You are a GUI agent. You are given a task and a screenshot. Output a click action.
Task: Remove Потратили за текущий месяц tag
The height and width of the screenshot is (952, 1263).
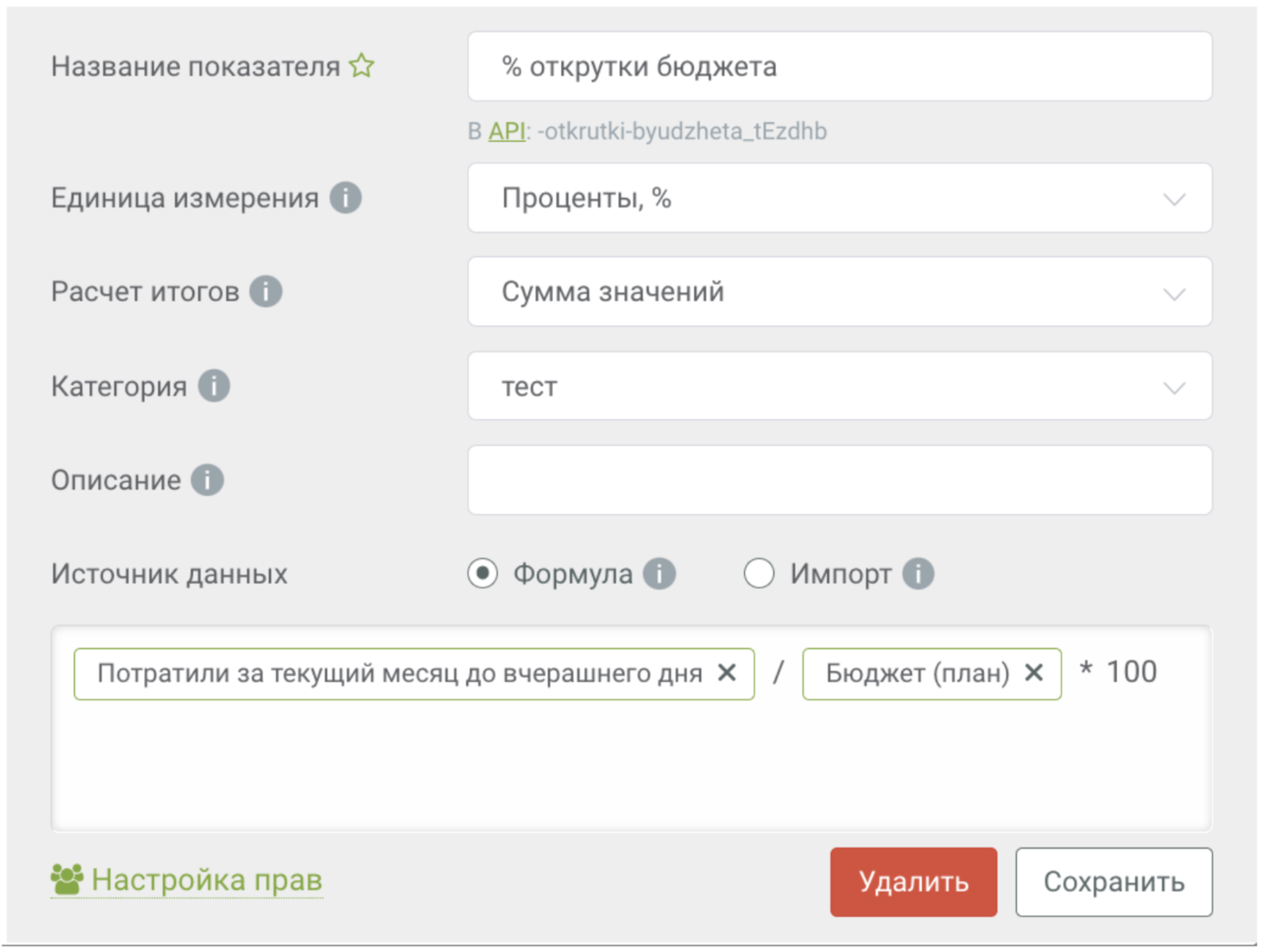[727, 673]
